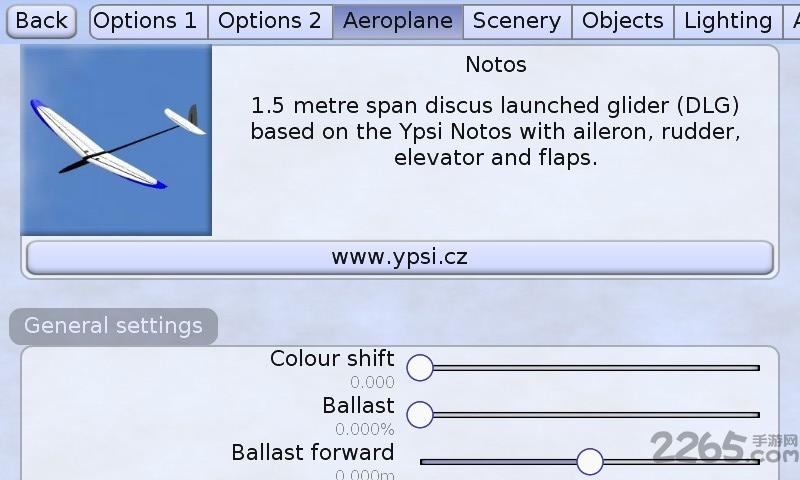The width and height of the screenshot is (800, 480).
Task: Click the Colour shift slider handle
Action: [420, 368]
